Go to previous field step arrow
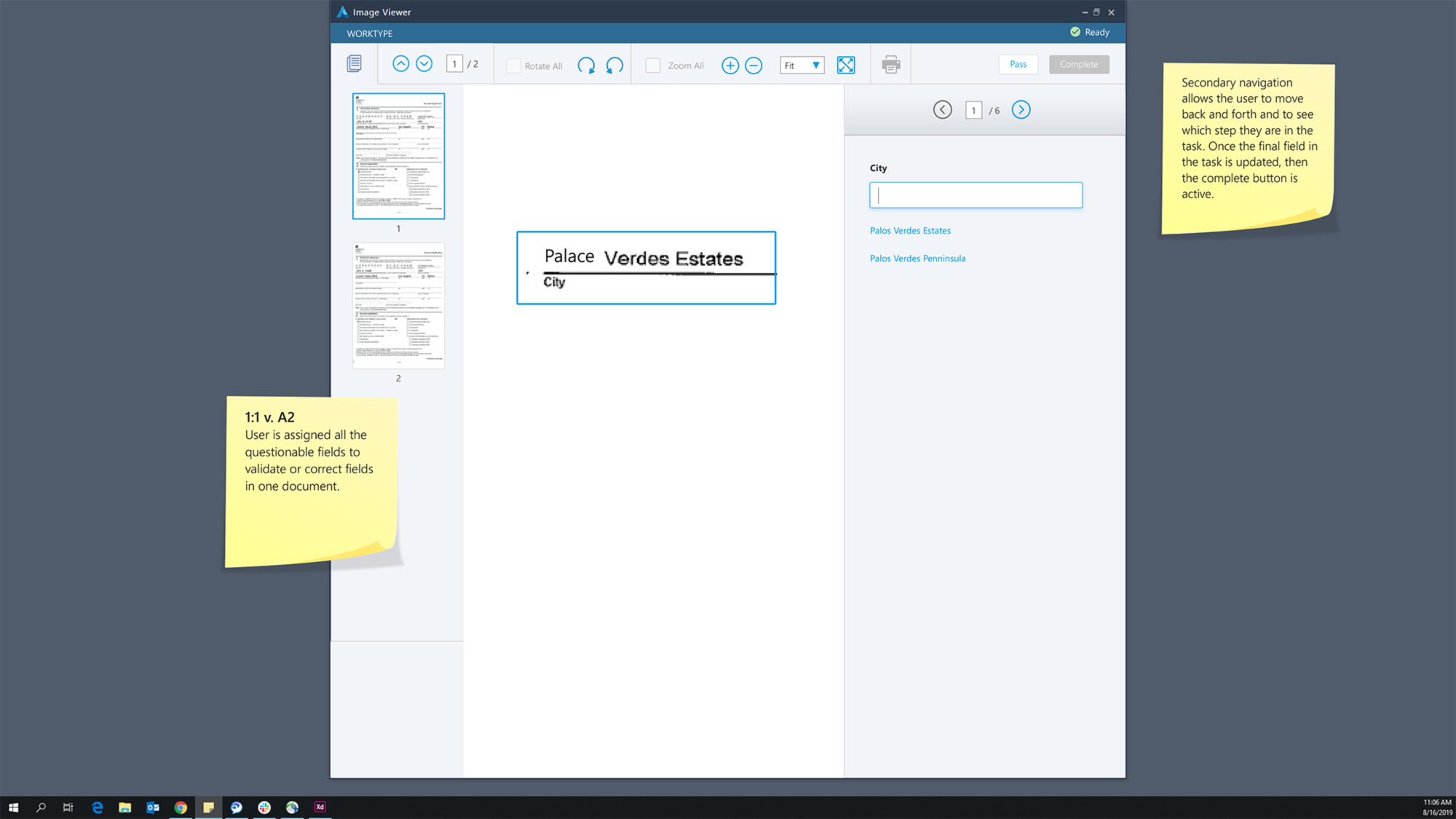Image resolution: width=1456 pixels, height=819 pixels. point(942,110)
